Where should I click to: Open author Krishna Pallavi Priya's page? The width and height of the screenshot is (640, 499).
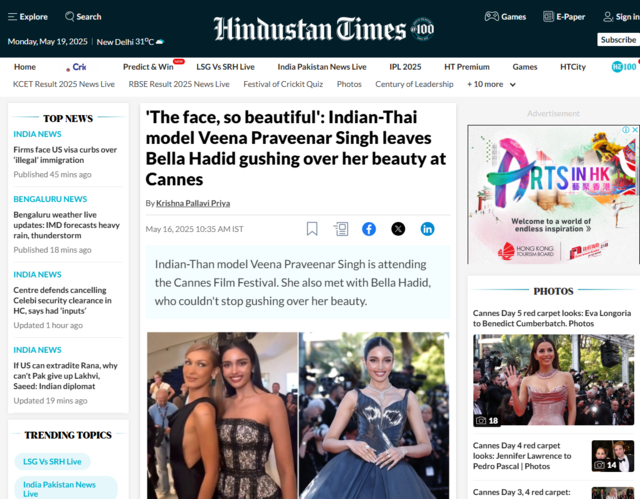coord(193,203)
